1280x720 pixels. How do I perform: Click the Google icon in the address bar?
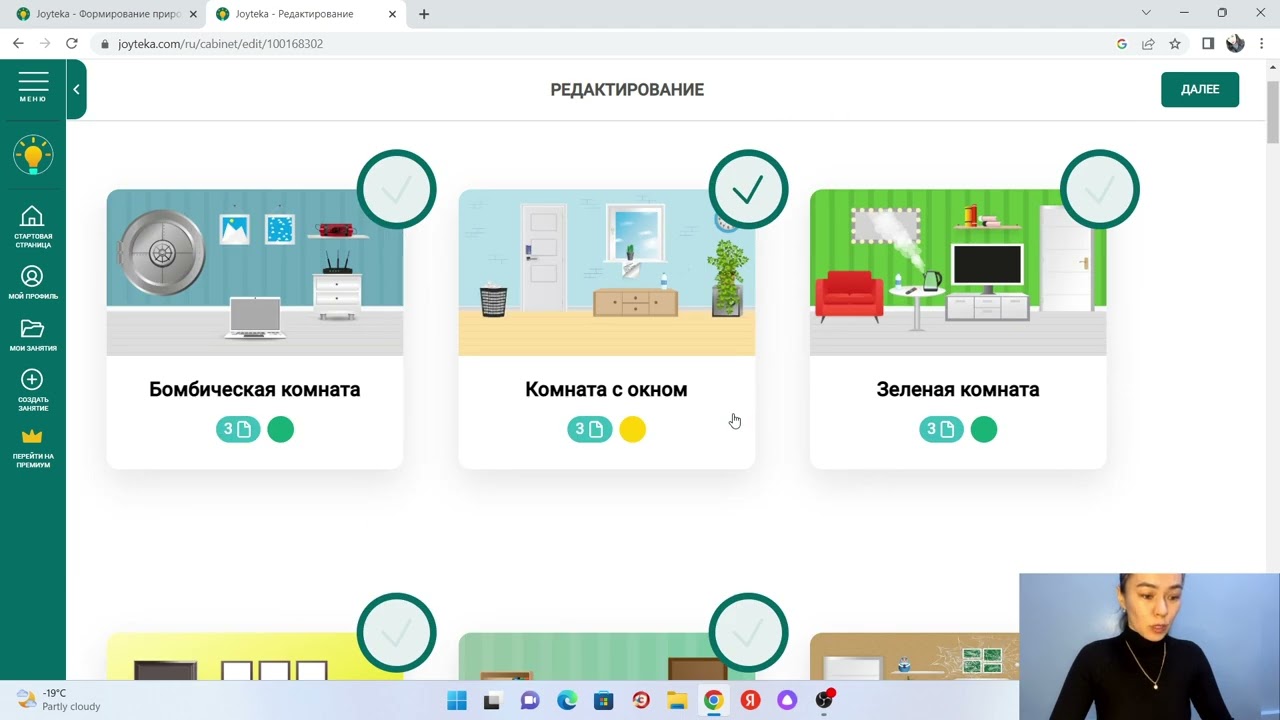point(1122,44)
